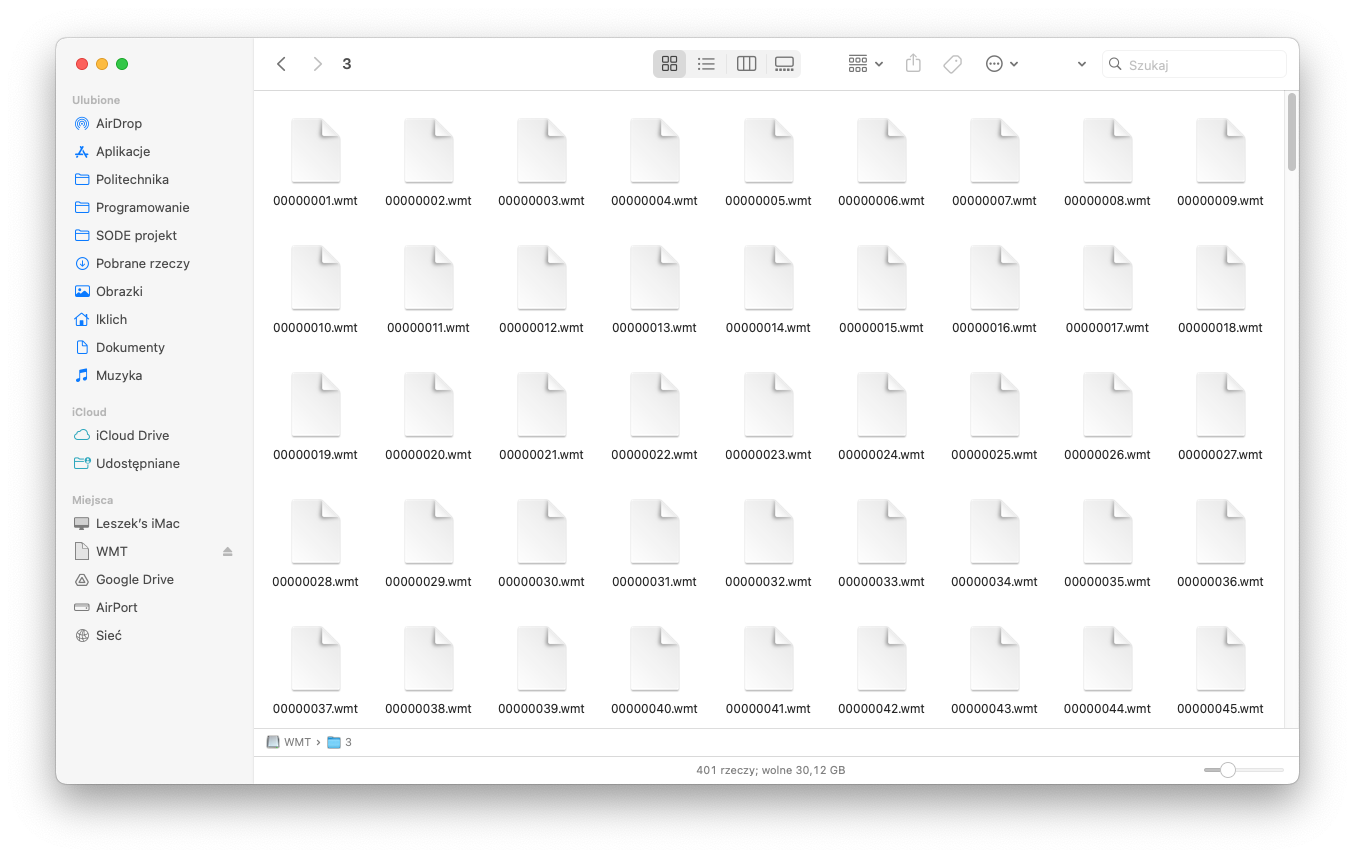Switch to column view
1355x858 pixels.
(x=746, y=64)
